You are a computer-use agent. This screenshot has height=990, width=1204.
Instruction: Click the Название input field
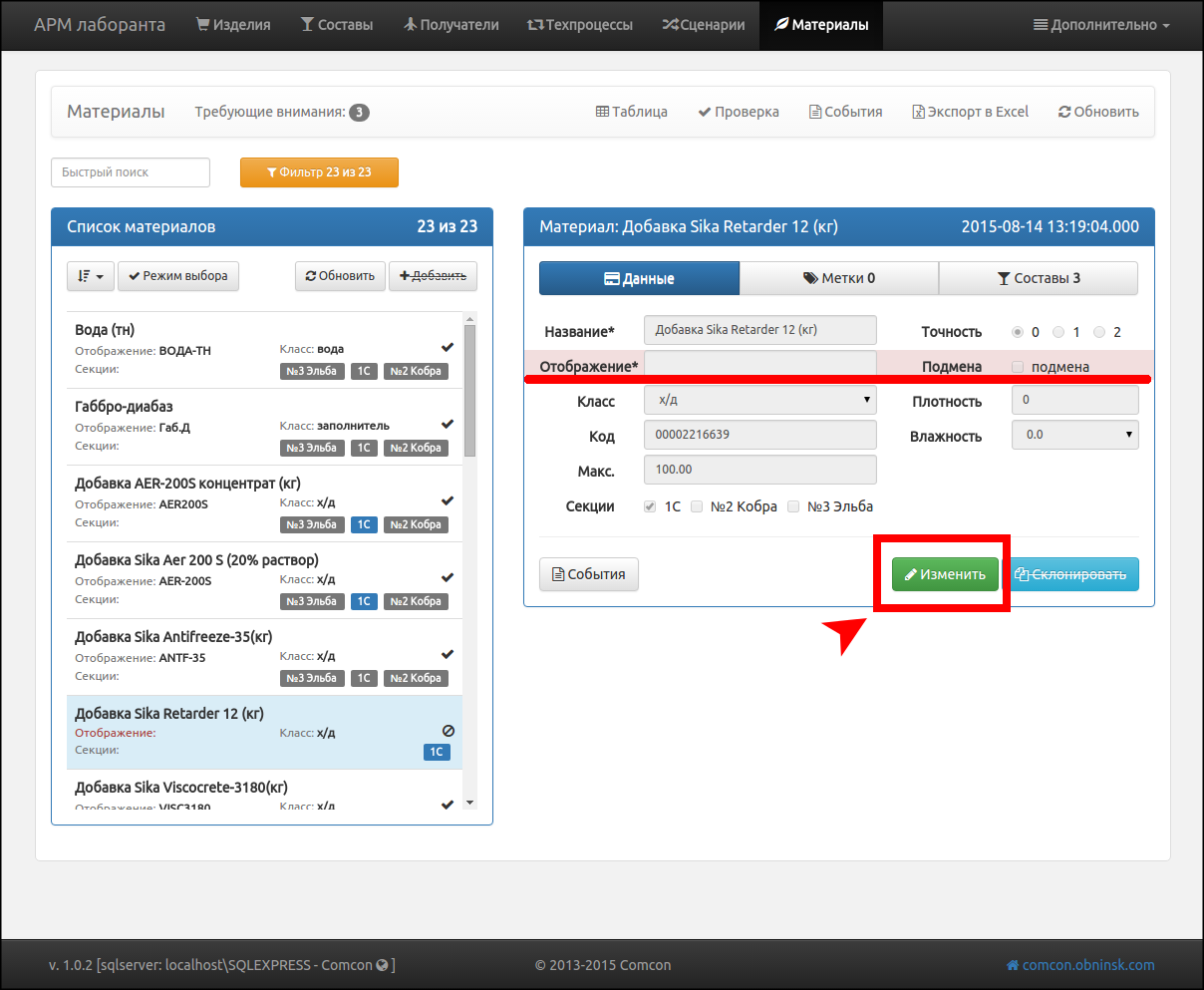click(x=760, y=330)
